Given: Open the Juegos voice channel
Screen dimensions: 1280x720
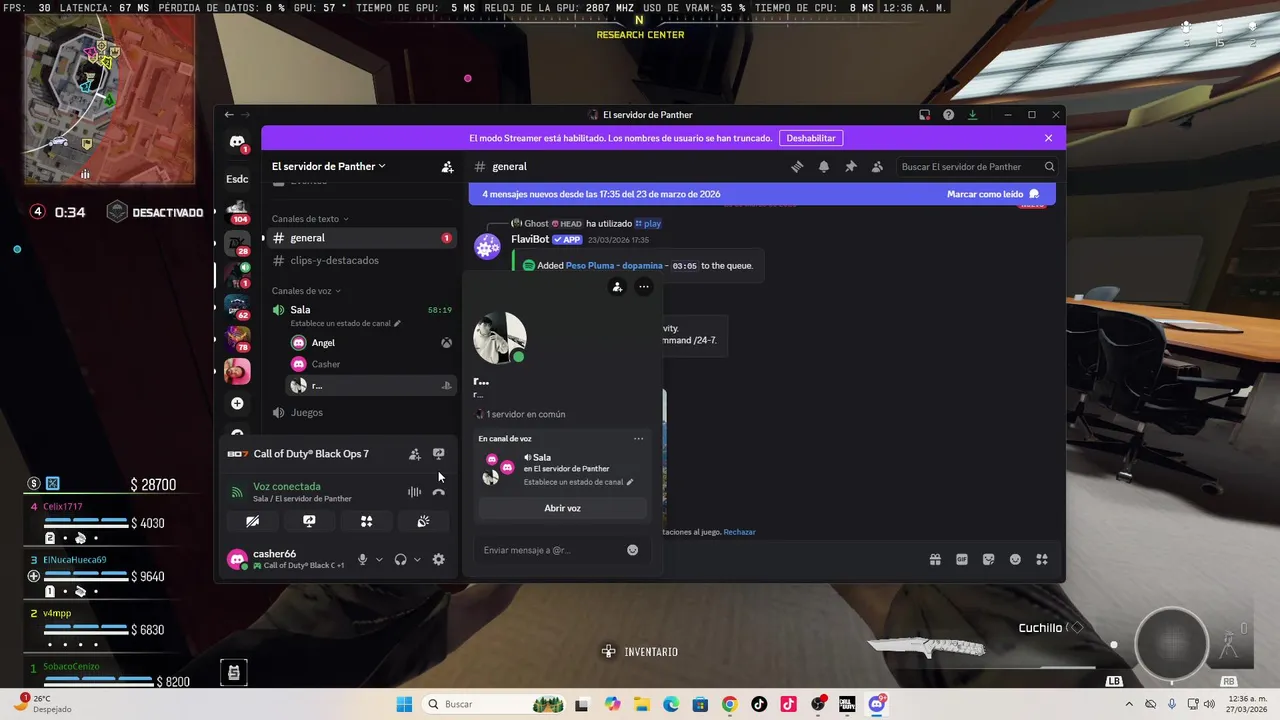Looking at the screenshot, I should click(361, 412).
